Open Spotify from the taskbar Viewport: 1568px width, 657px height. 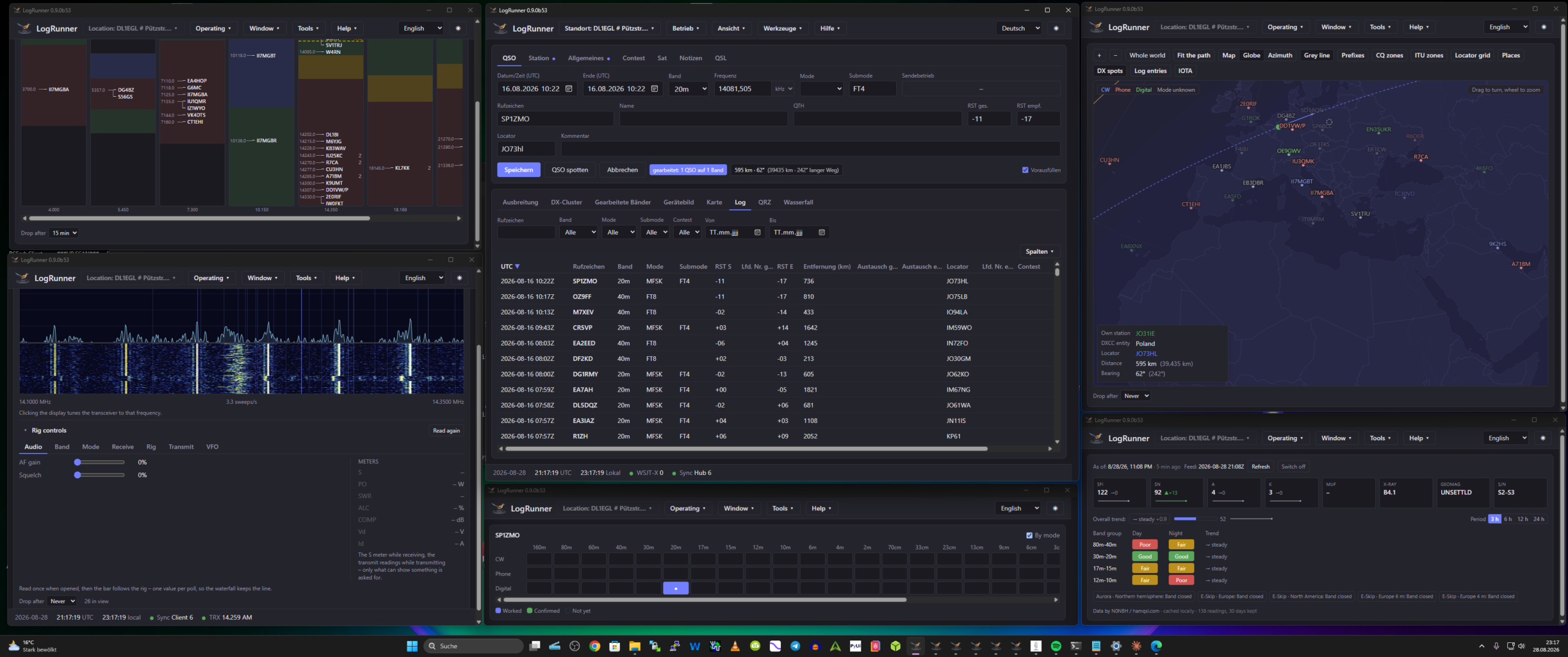tap(1056, 646)
